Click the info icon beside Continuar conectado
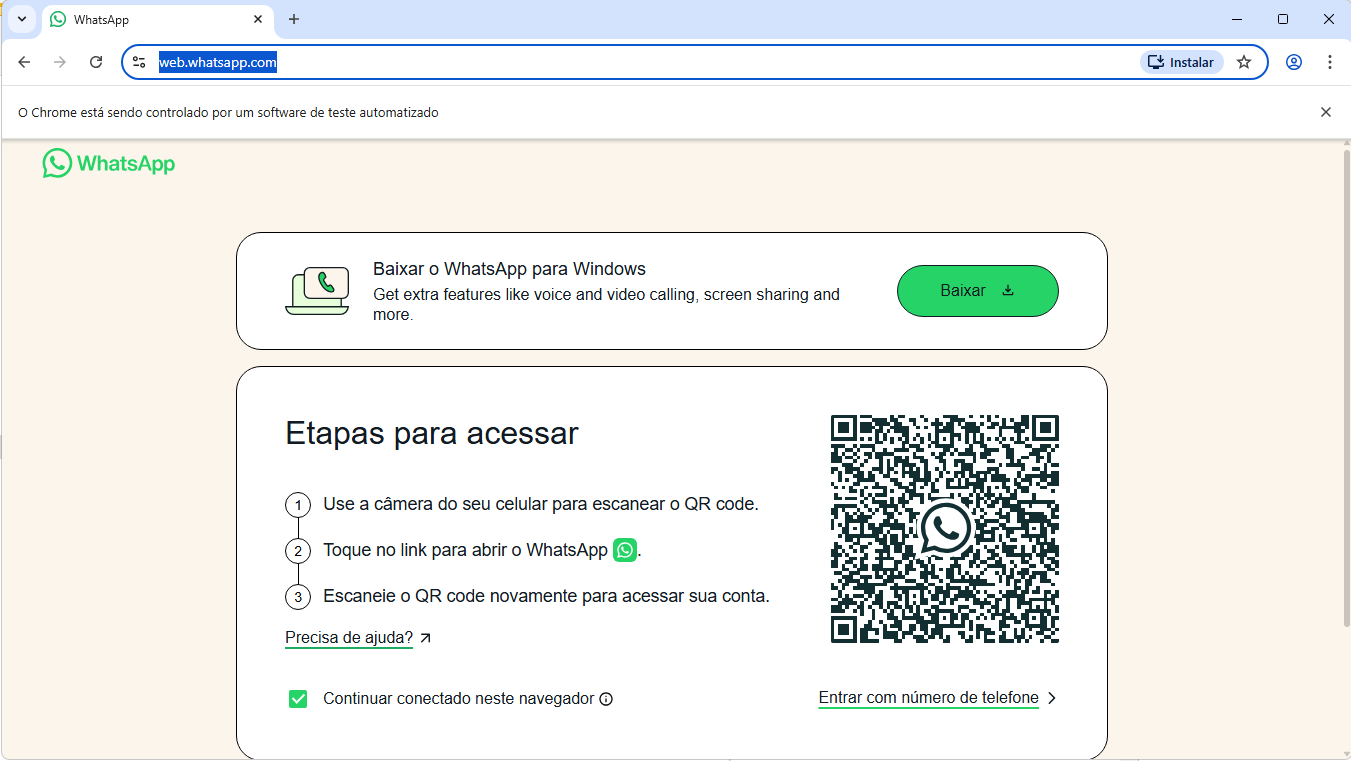Screen dimensions: 1351x761 pyautogui.click(x=606, y=699)
